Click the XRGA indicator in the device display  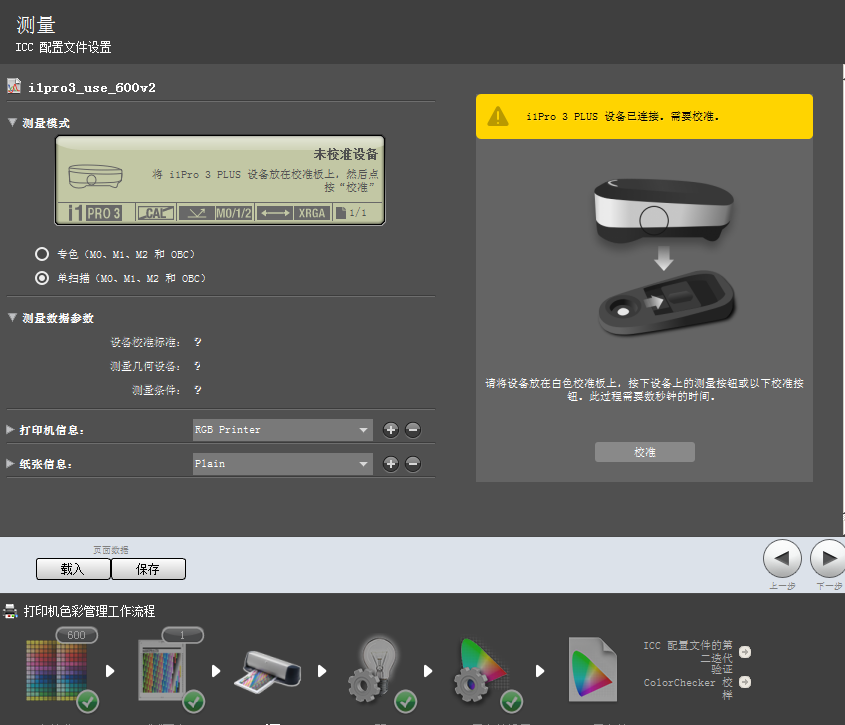[312, 213]
